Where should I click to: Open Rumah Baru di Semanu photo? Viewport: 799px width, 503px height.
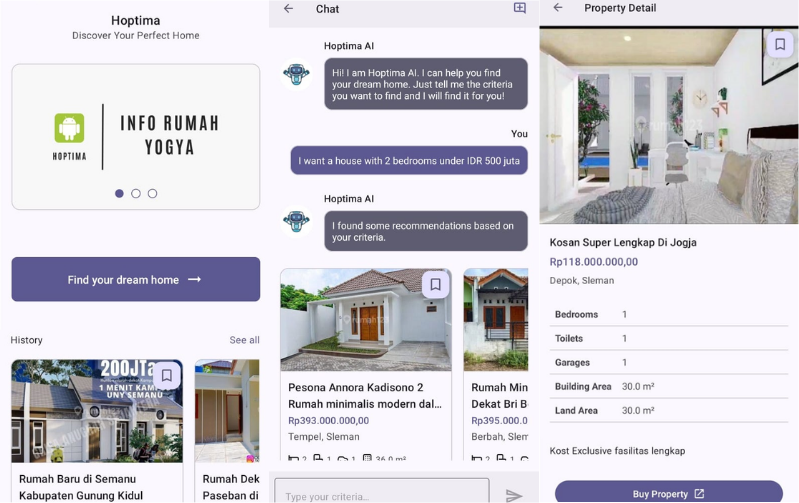pos(97,411)
